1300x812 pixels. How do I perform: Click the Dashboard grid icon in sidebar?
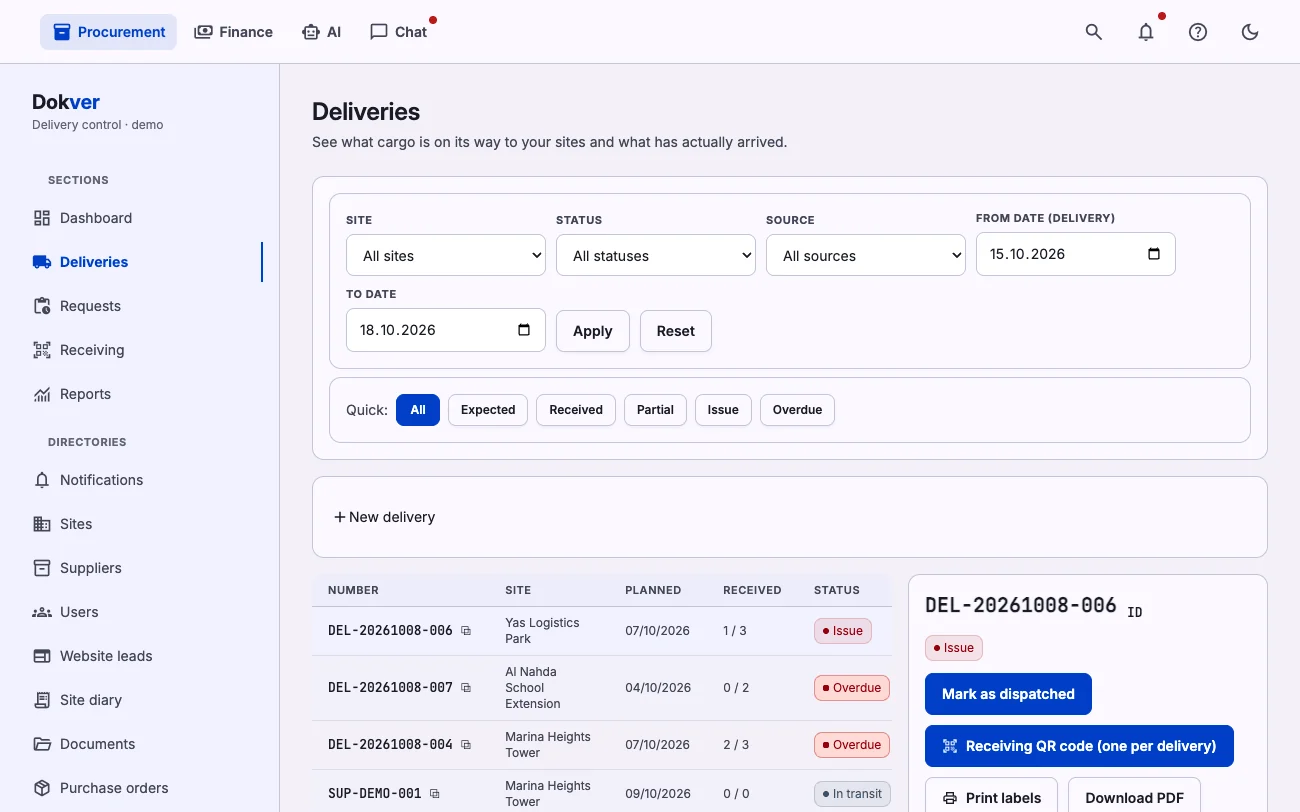click(42, 218)
